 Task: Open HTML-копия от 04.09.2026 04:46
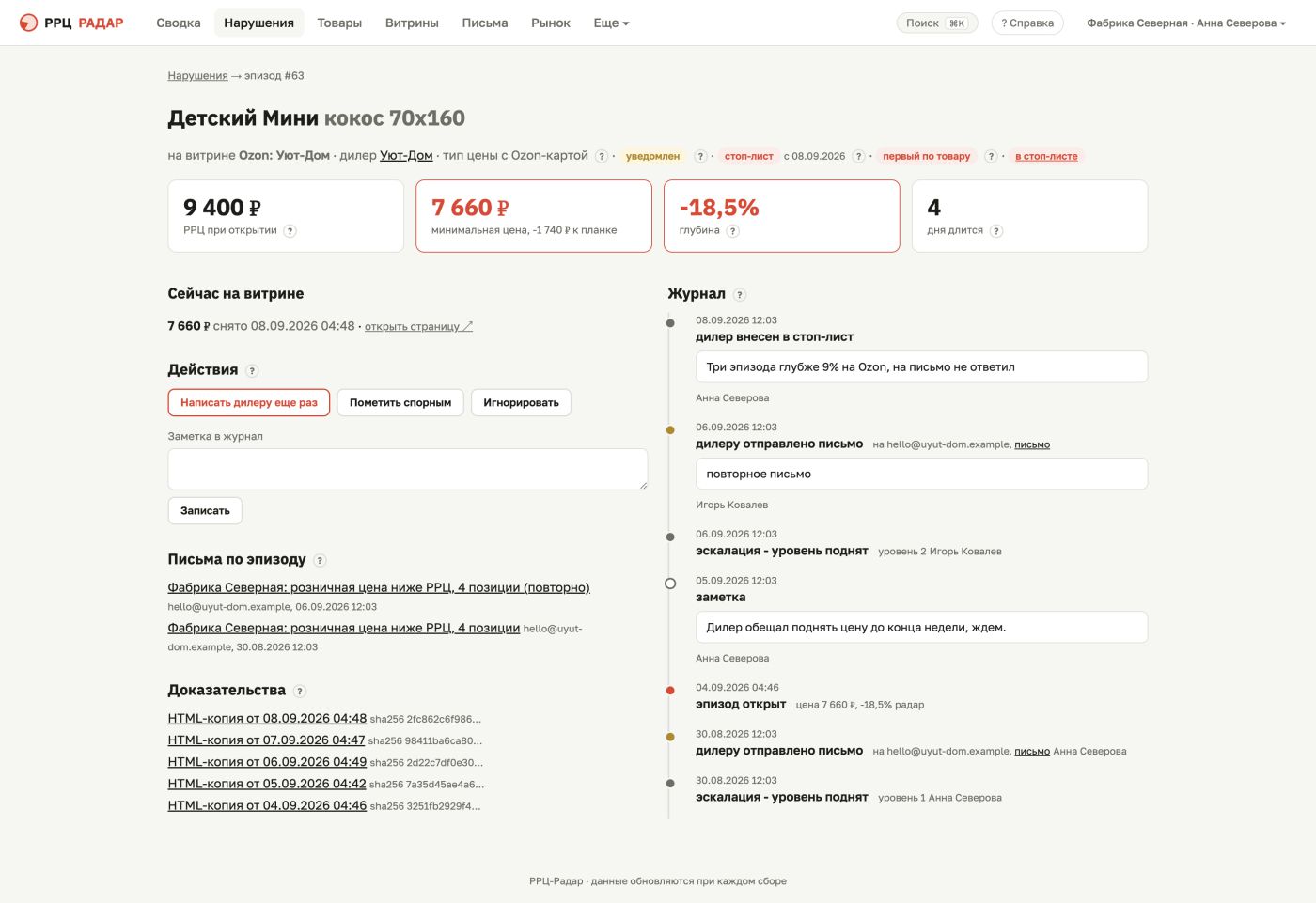pyautogui.click(x=267, y=804)
